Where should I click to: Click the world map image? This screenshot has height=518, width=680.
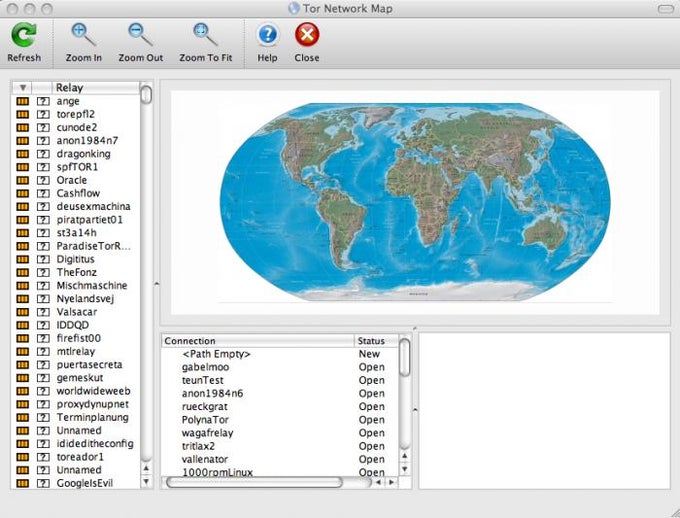tap(415, 202)
